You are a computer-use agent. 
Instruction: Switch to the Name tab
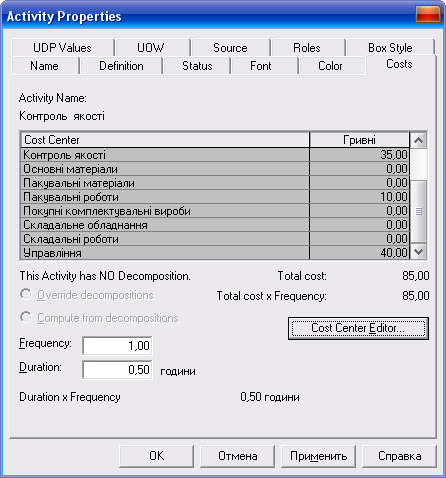click(44, 66)
